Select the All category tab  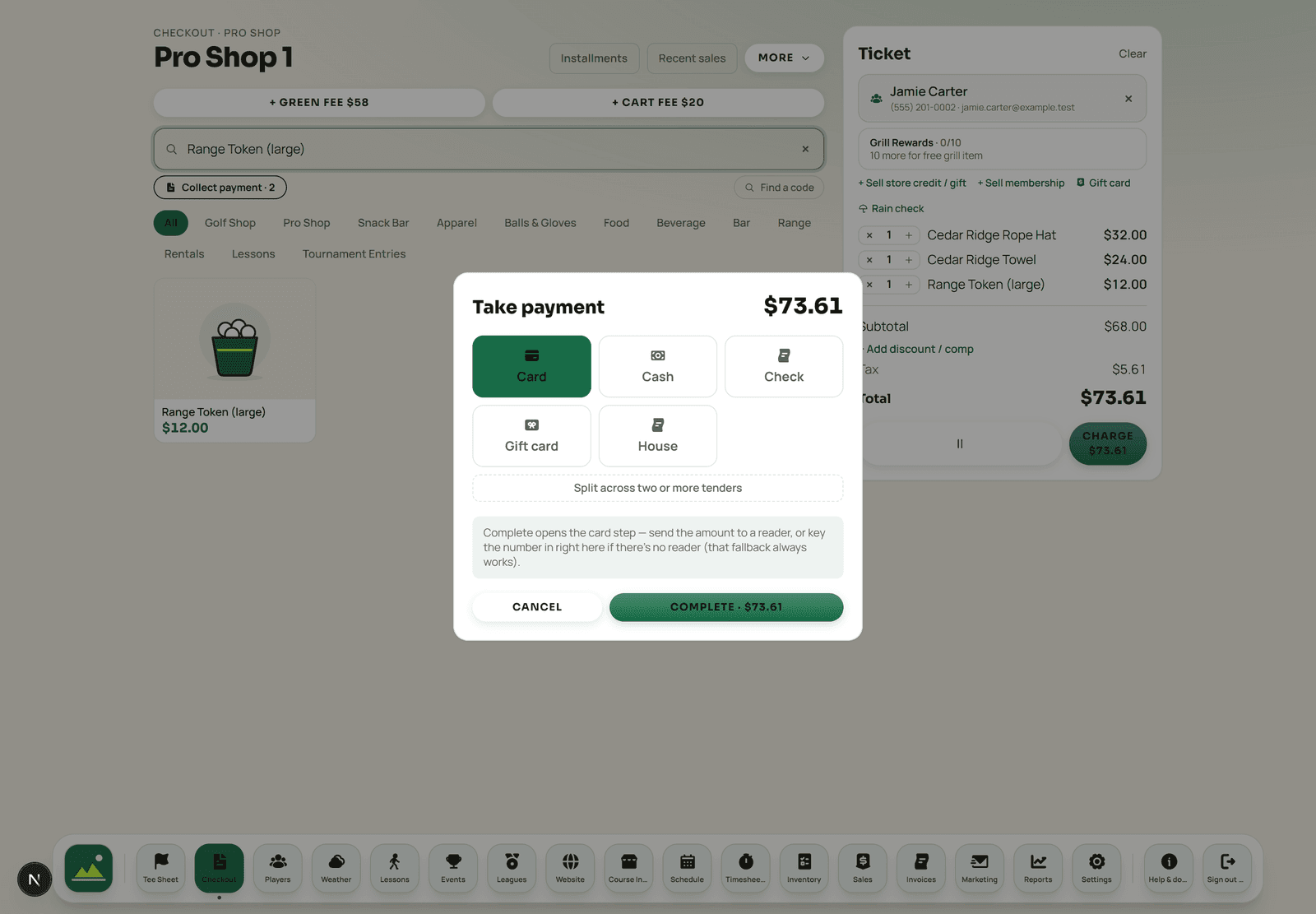coord(171,223)
